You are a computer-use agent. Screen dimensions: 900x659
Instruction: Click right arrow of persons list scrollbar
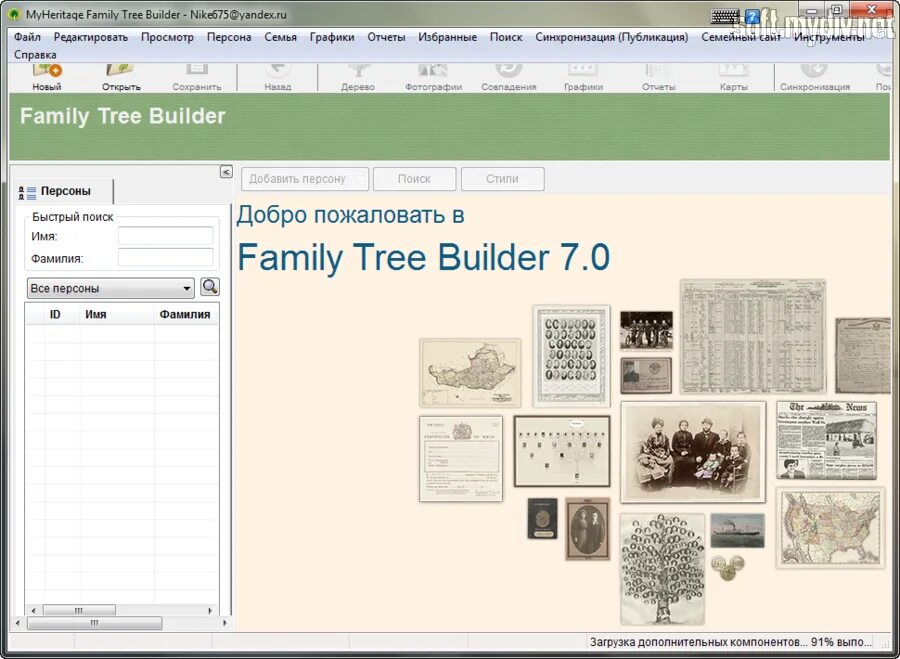(x=210, y=611)
